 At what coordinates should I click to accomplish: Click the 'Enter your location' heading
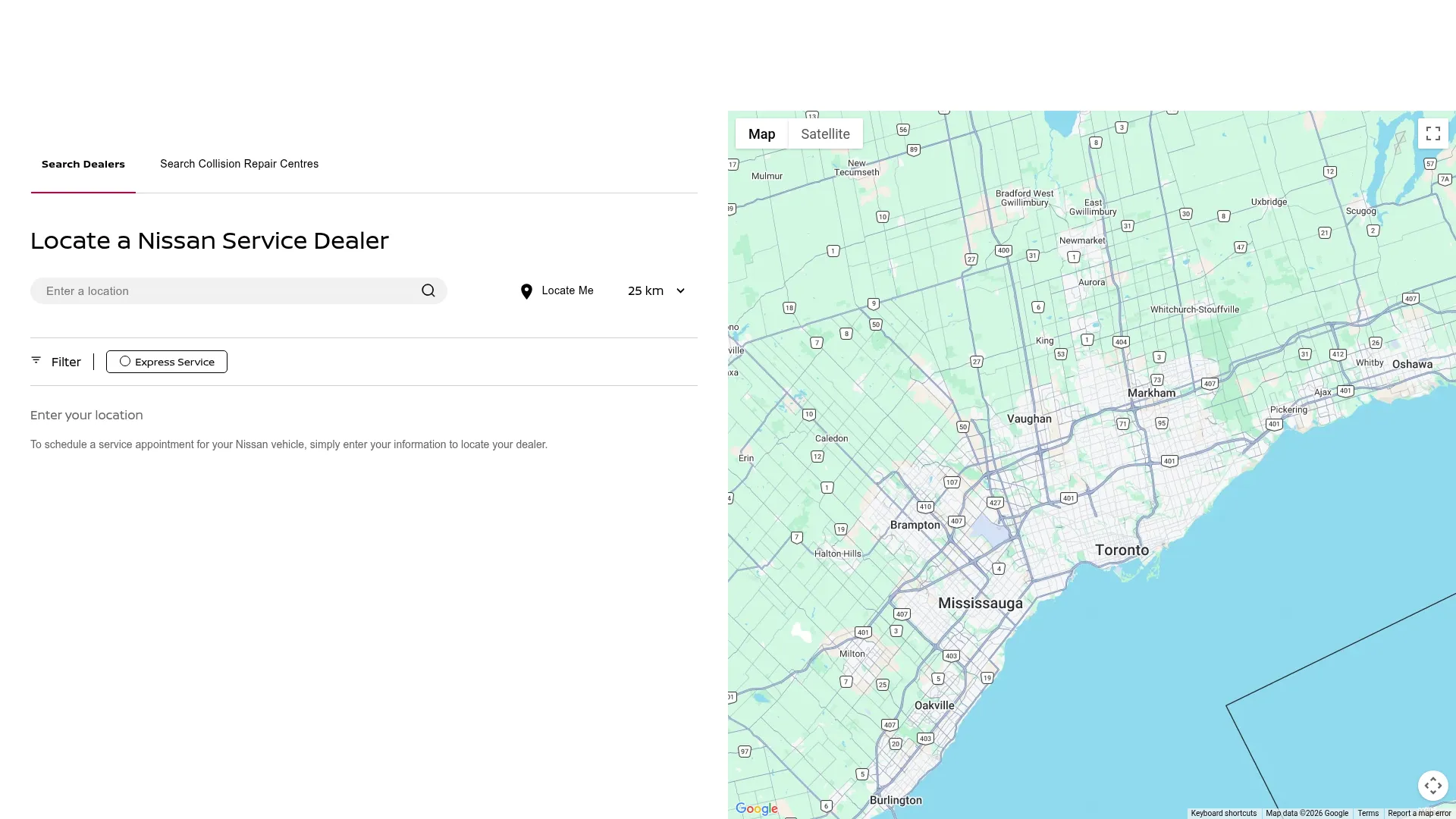(86, 415)
